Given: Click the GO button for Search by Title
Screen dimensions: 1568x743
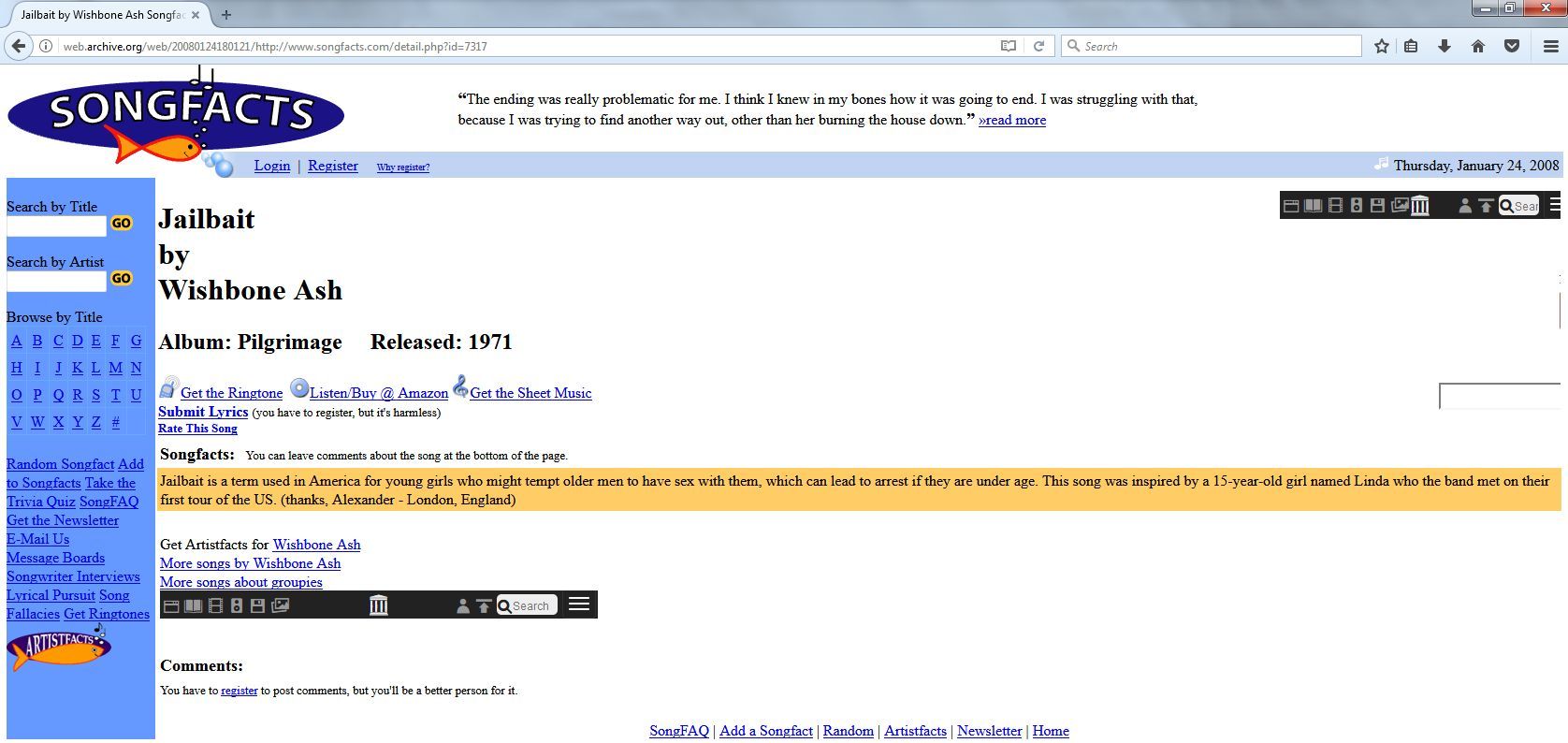Looking at the screenshot, I should [122, 223].
